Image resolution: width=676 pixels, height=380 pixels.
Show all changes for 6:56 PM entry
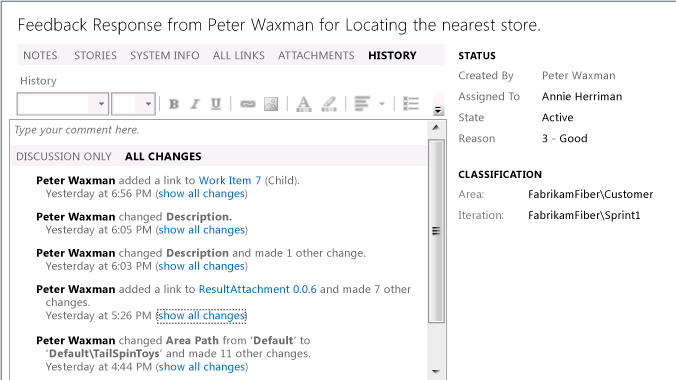(x=202, y=194)
